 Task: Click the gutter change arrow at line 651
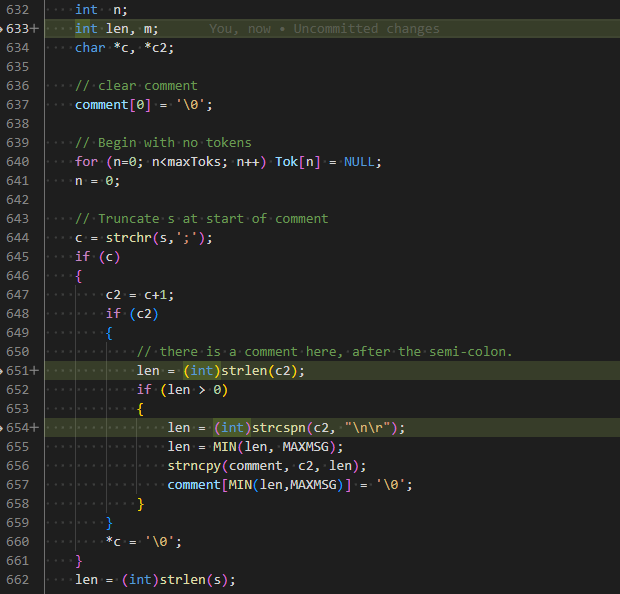pos(2,371)
